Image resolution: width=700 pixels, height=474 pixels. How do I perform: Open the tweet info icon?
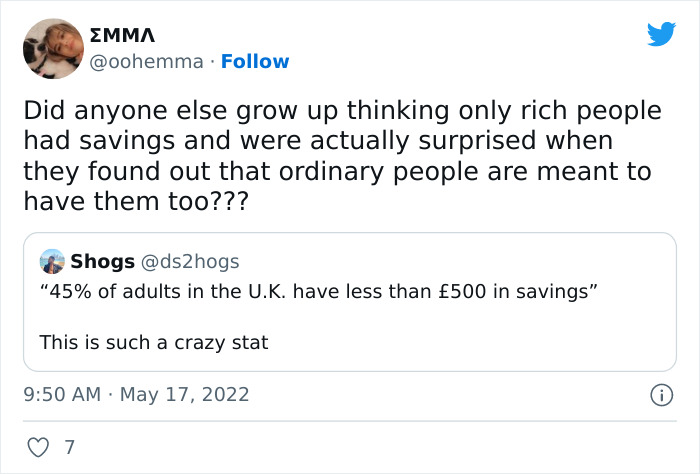[x=660, y=395]
